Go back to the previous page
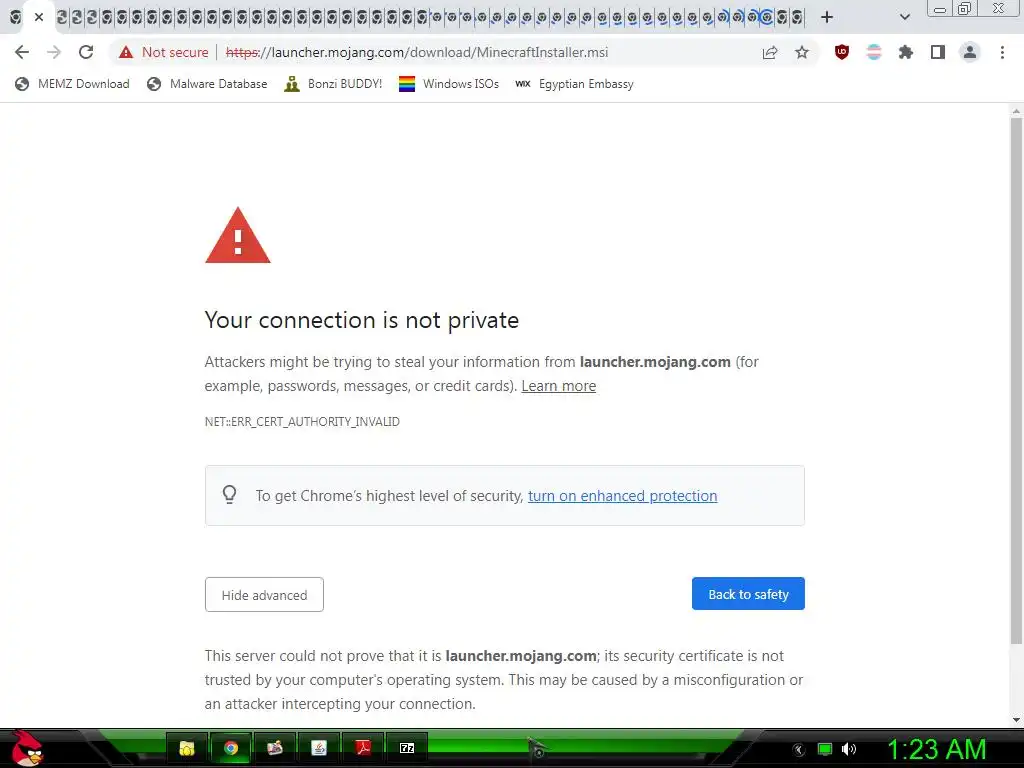This screenshot has height=768, width=1024. coord(22,52)
